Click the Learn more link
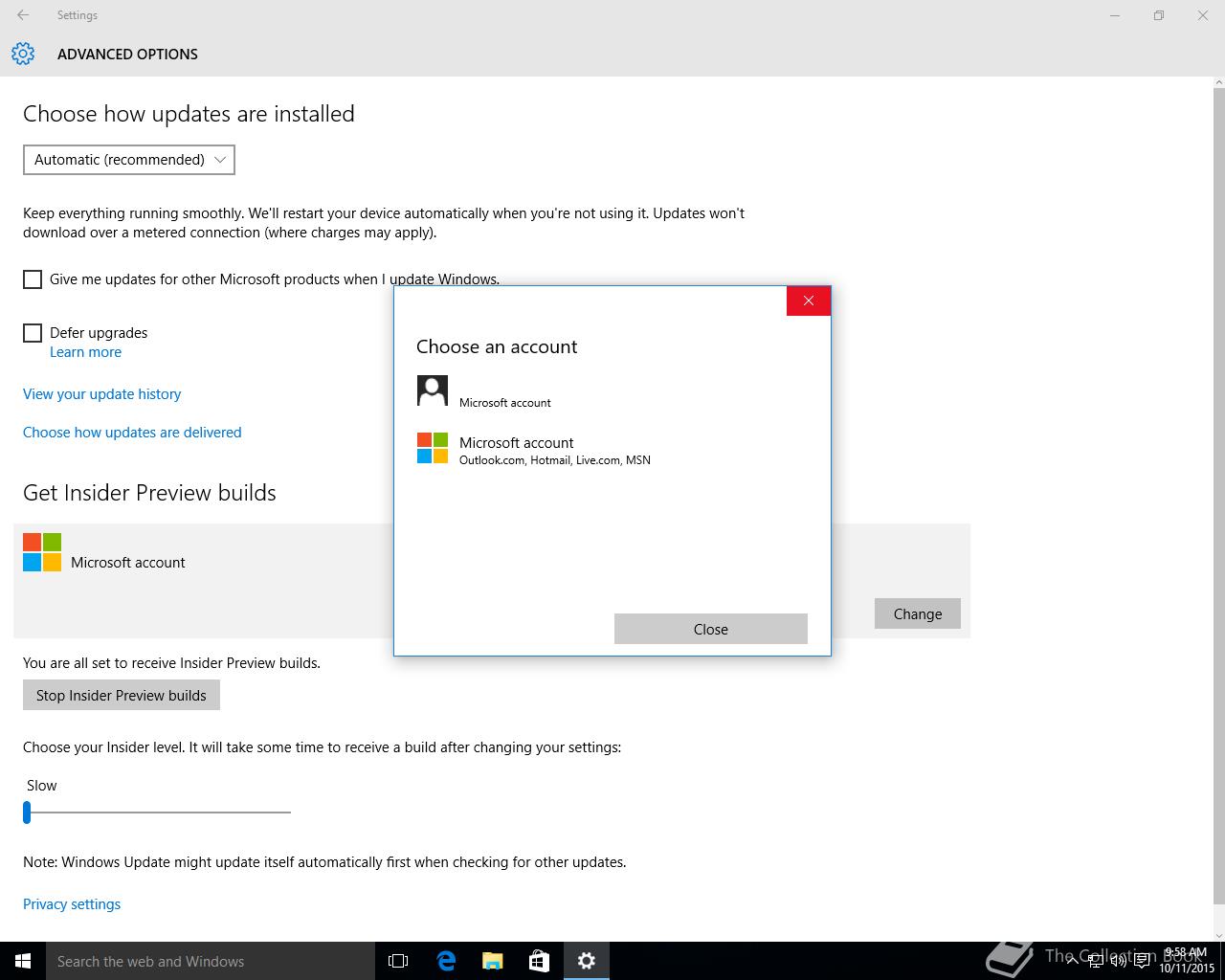This screenshot has height=980, width=1225. click(x=85, y=352)
